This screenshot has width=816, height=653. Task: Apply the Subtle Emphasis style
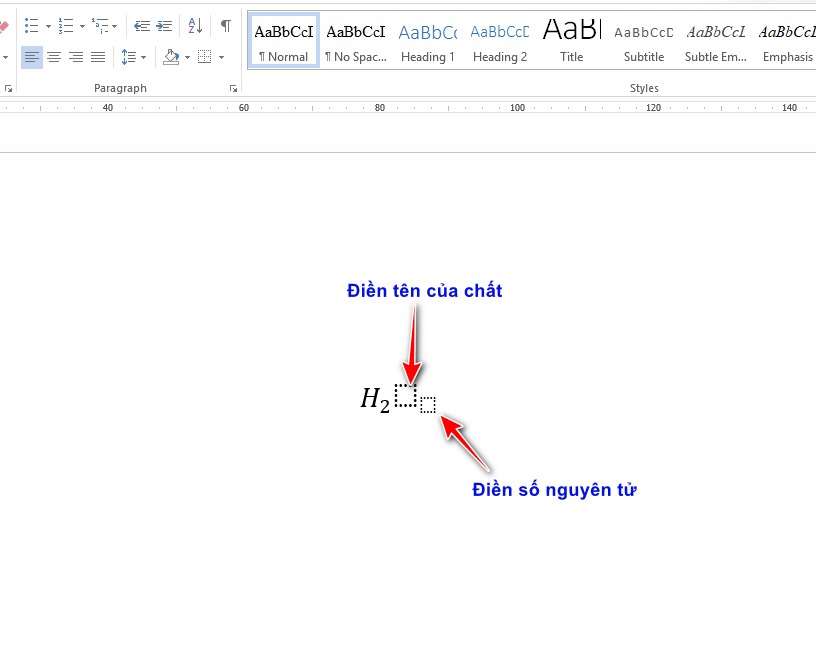pos(716,41)
